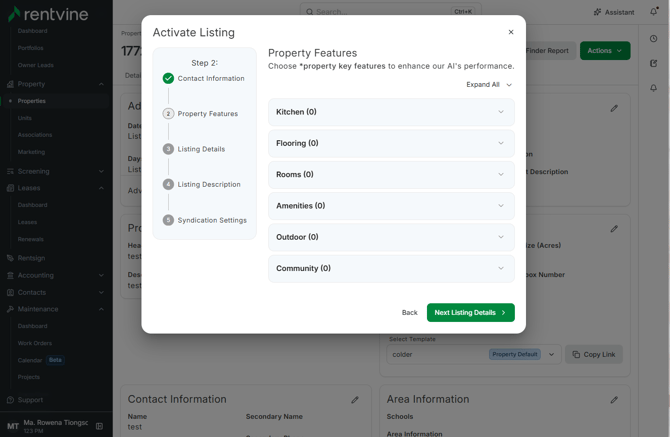Select the Contact Information completed step
The image size is (670, 437).
pos(203,78)
